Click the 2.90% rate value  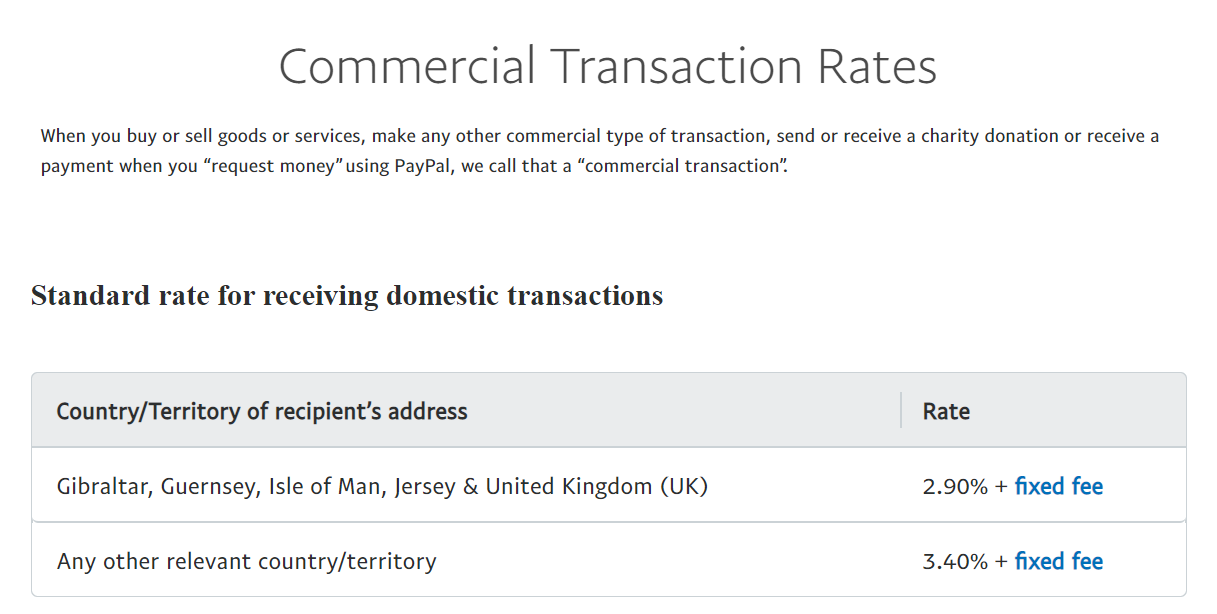point(955,487)
